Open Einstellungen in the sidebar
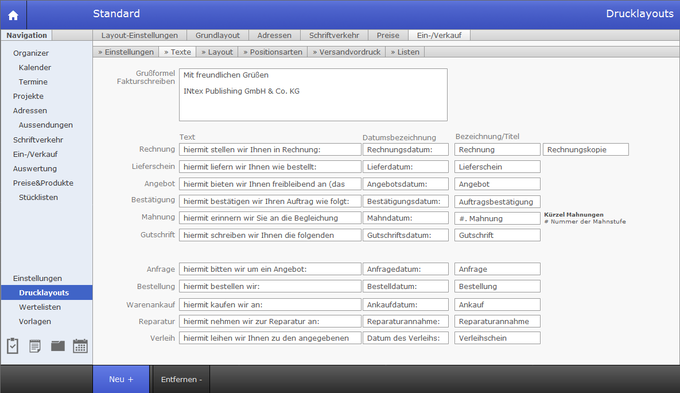 point(37,278)
